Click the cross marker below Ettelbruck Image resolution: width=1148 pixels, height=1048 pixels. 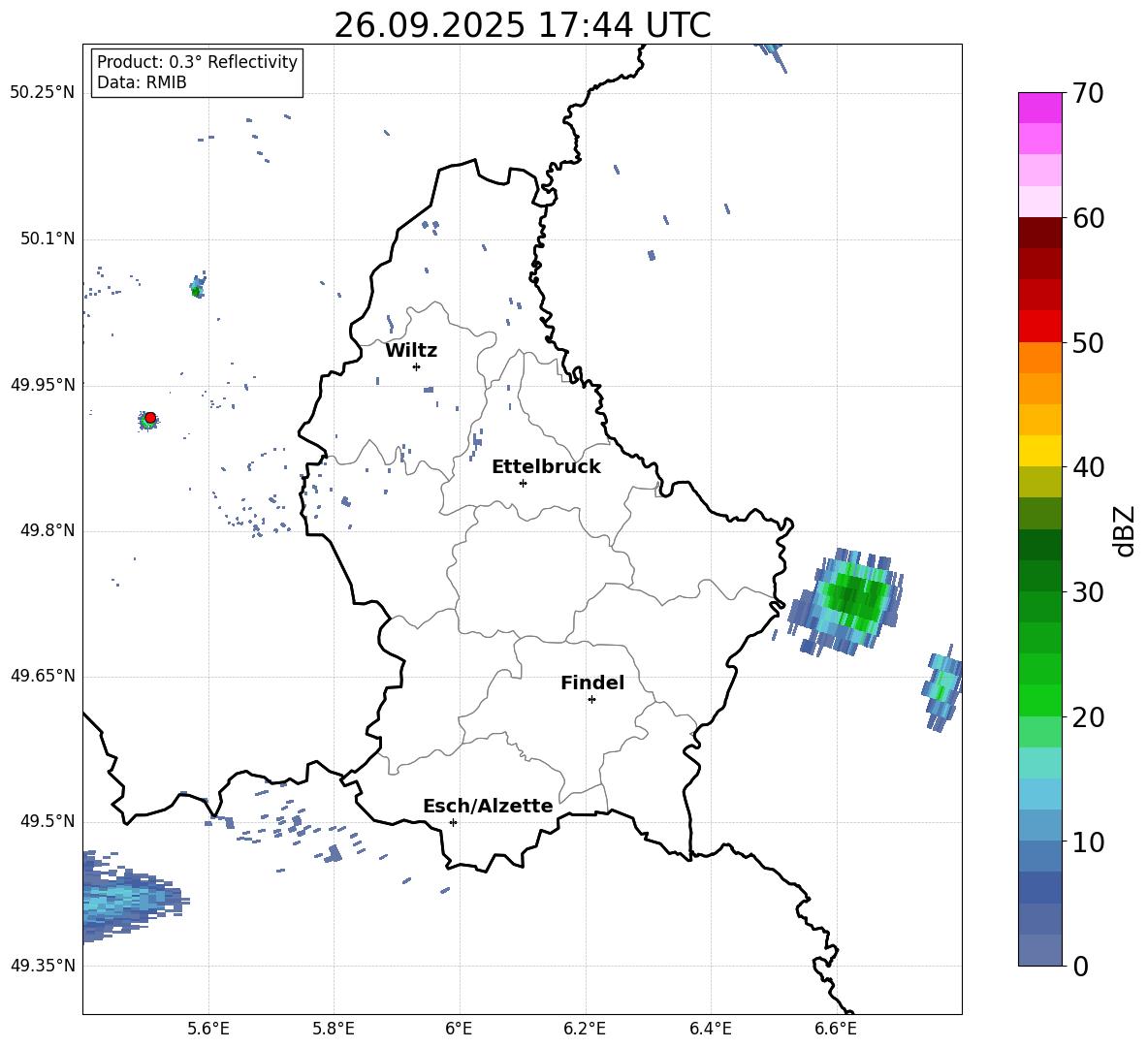[x=523, y=483]
